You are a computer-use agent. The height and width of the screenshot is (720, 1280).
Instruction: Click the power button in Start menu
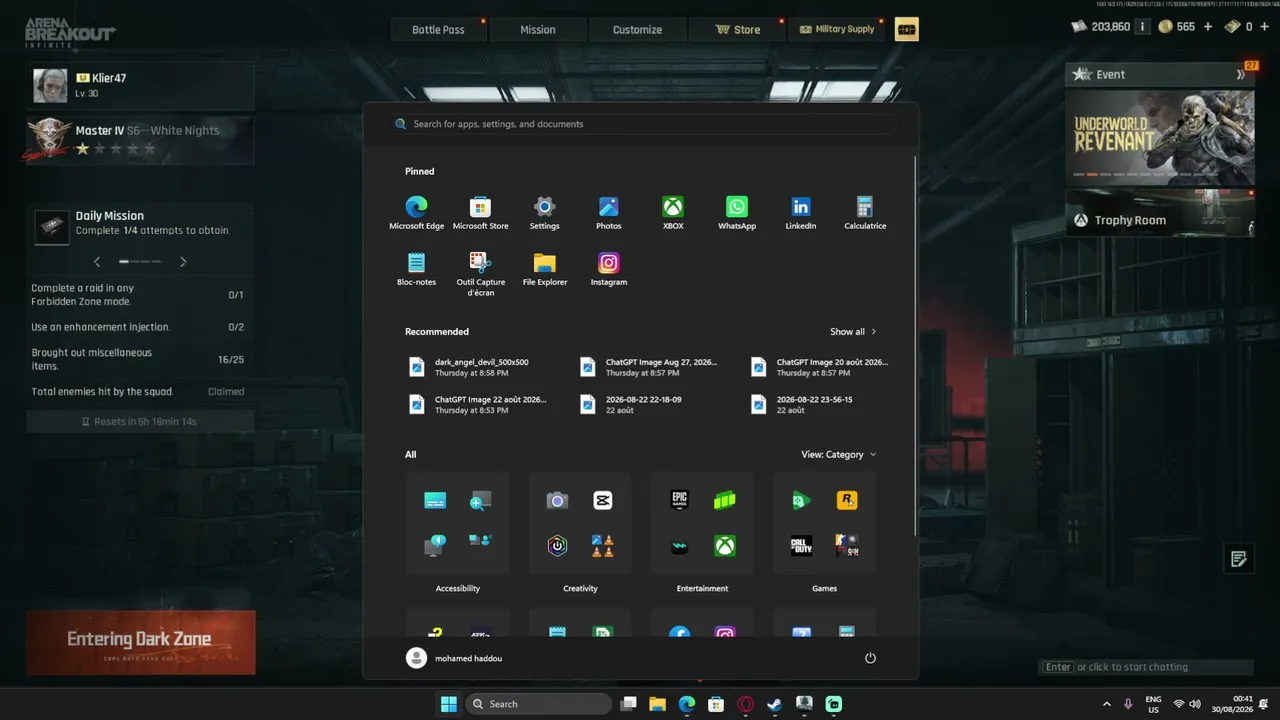(870, 658)
